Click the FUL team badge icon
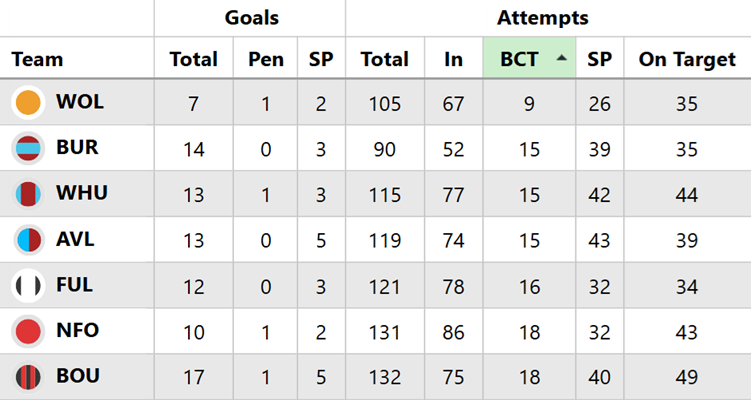 coord(28,286)
